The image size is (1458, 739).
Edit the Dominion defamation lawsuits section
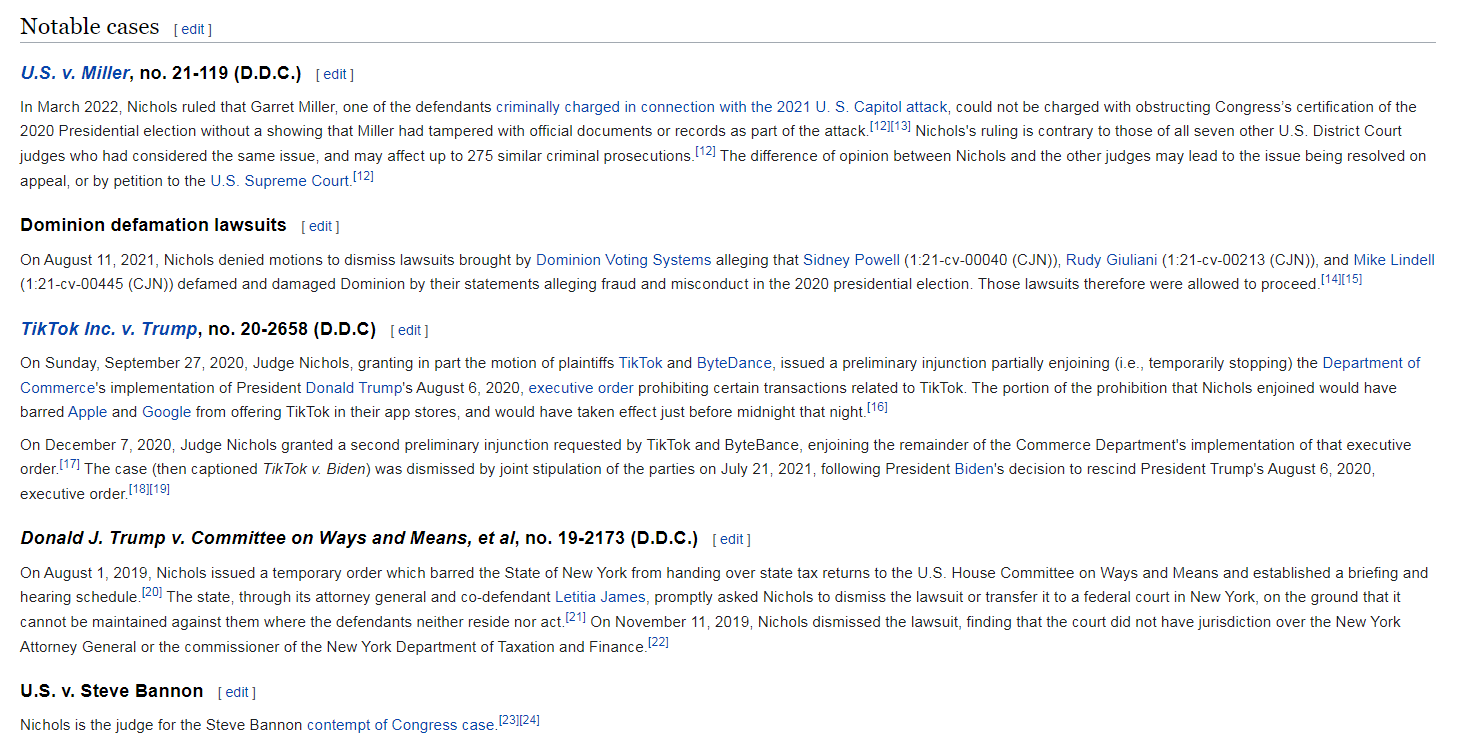(320, 227)
